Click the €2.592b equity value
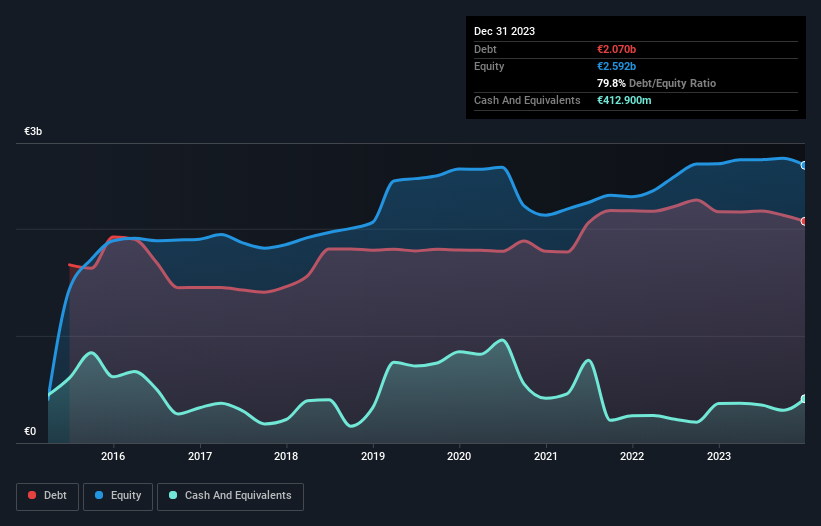Screen dimensions: 821x526 pos(616,66)
